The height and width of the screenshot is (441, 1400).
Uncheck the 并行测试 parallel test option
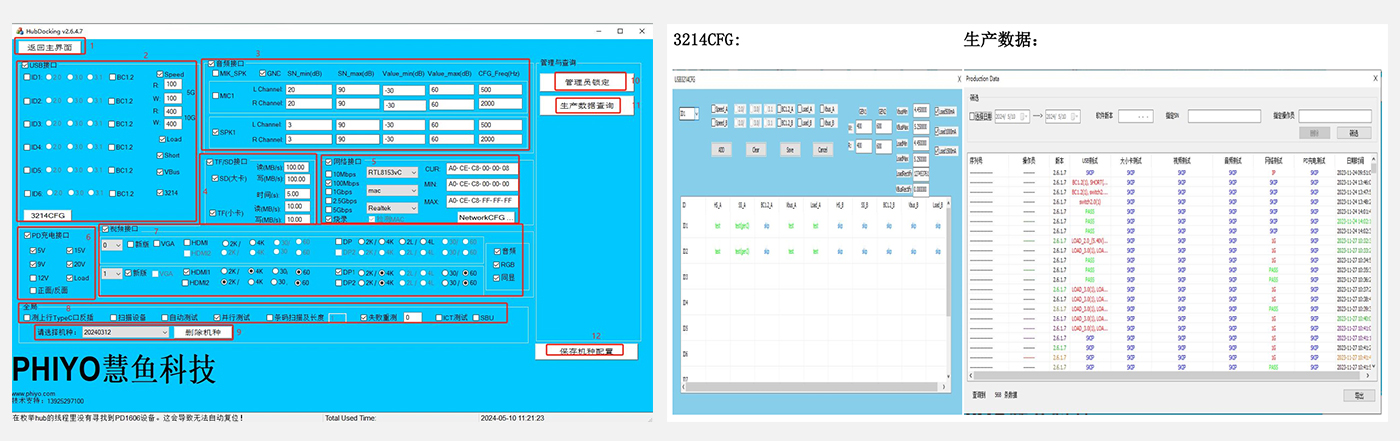tap(214, 317)
